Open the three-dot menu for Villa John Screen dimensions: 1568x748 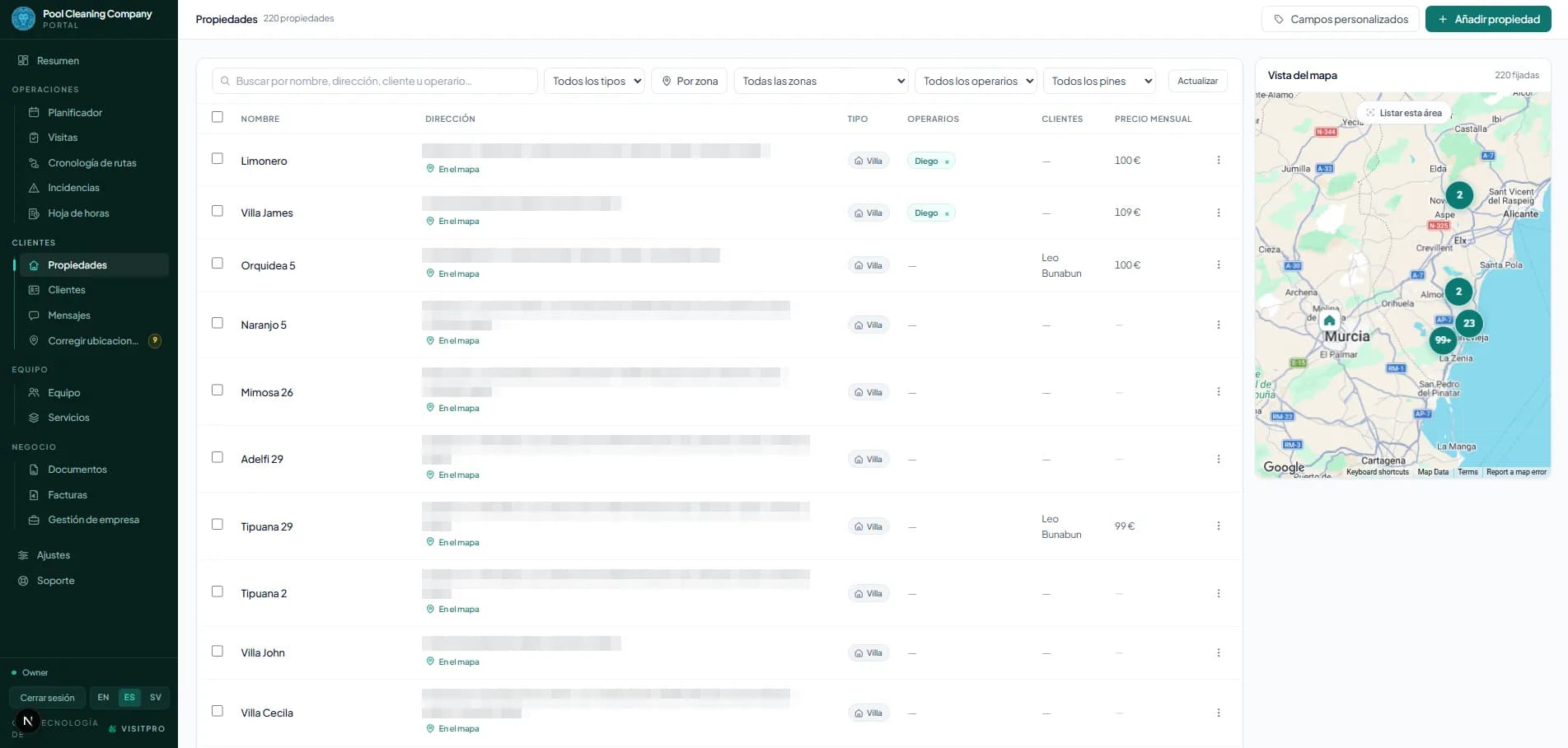coord(1218,652)
